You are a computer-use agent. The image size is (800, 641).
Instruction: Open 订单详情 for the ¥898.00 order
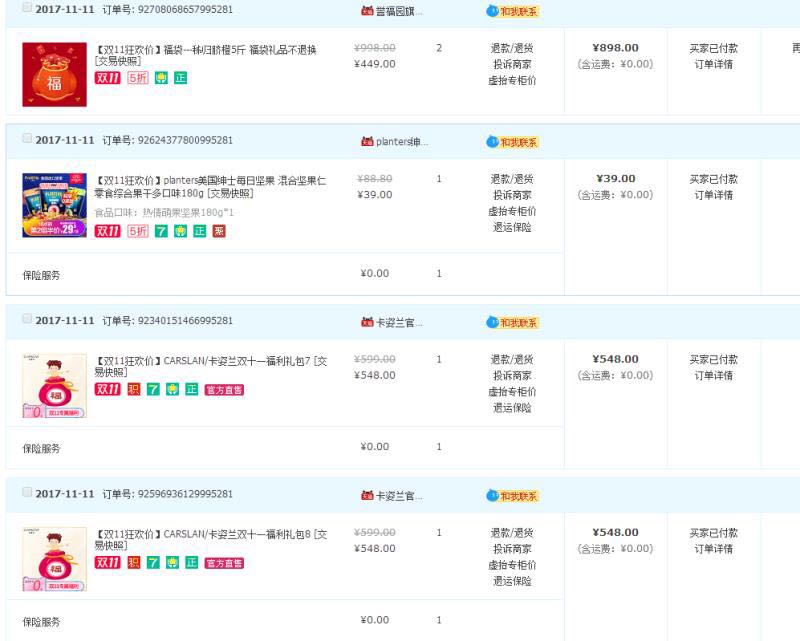tap(713, 64)
